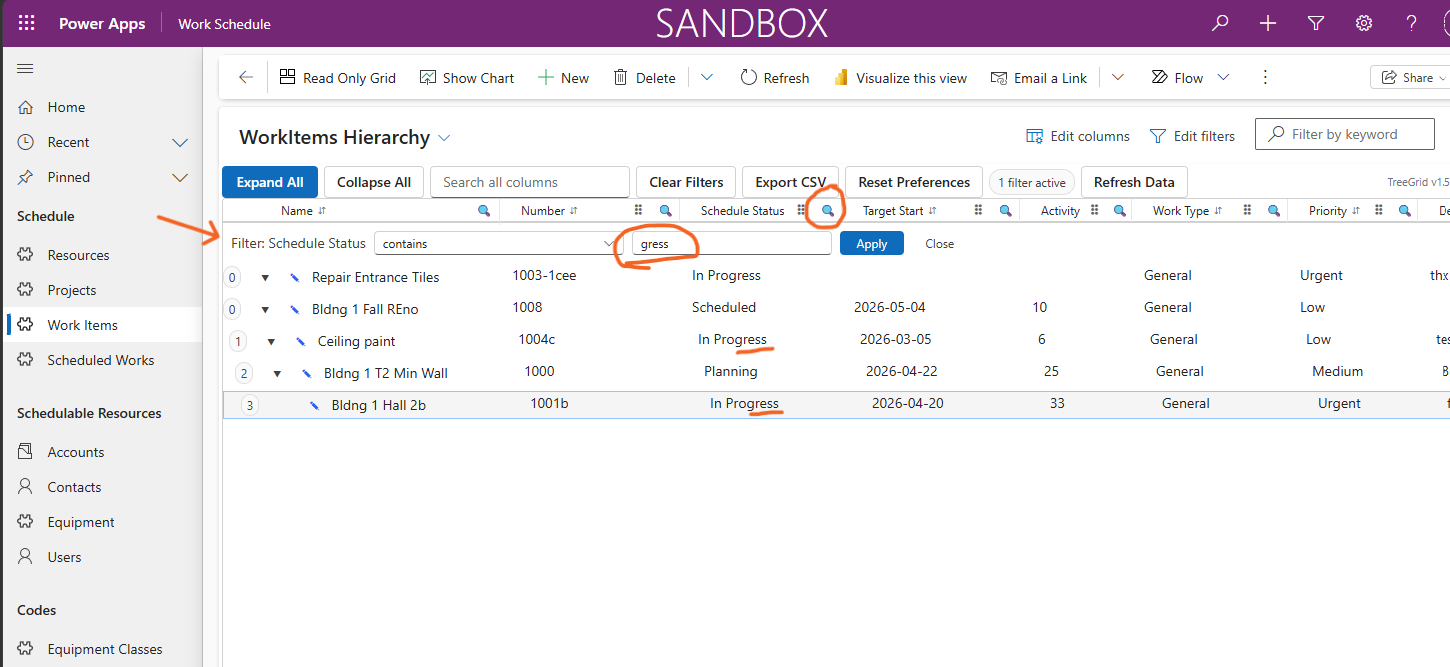Open the Power Apps waffle app launcher
This screenshot has height=667, width=1450.
click(27, 23)
